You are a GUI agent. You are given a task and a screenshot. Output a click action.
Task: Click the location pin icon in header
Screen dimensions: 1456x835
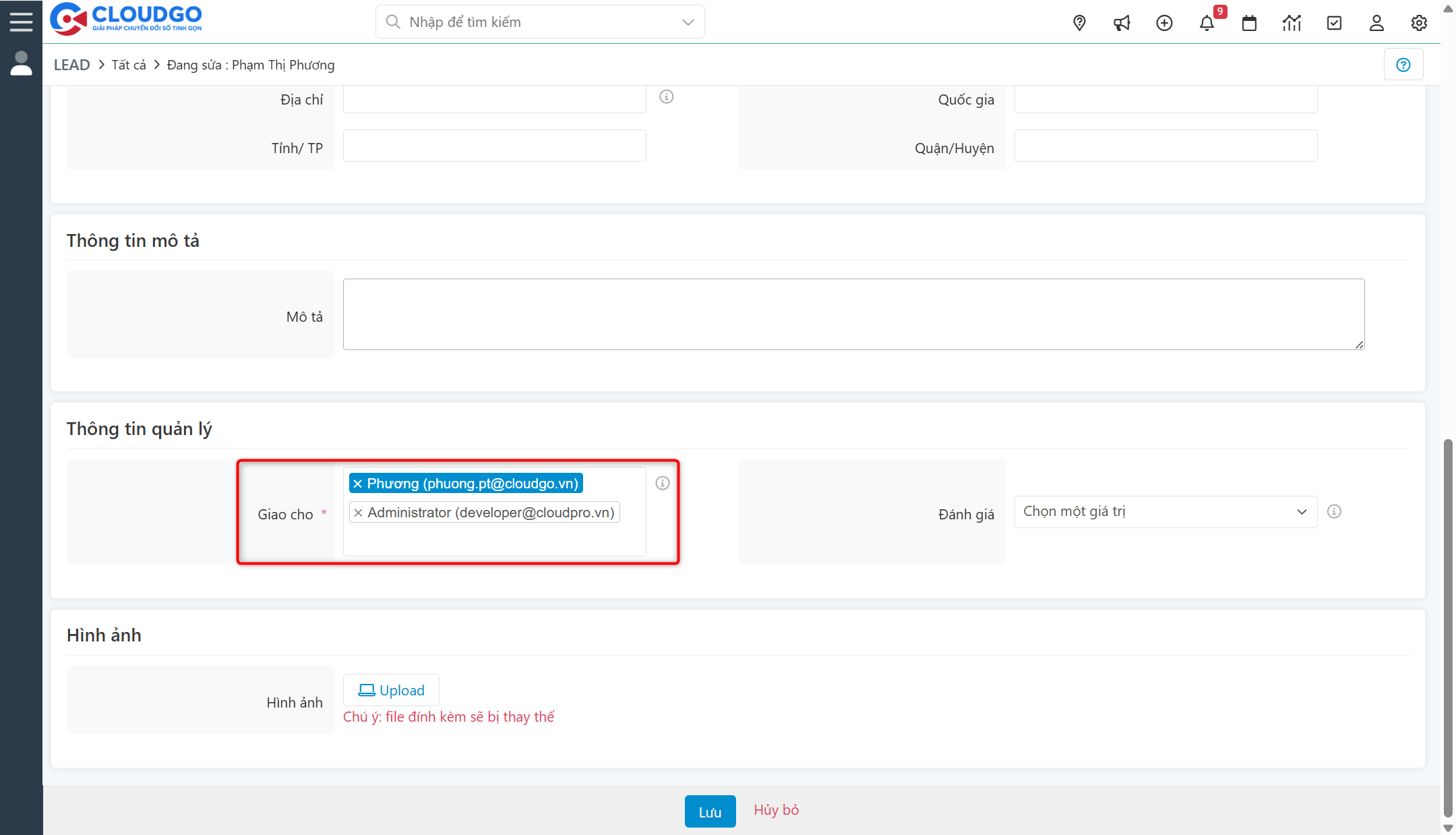pyautogui.click(x=1079, y=23)
